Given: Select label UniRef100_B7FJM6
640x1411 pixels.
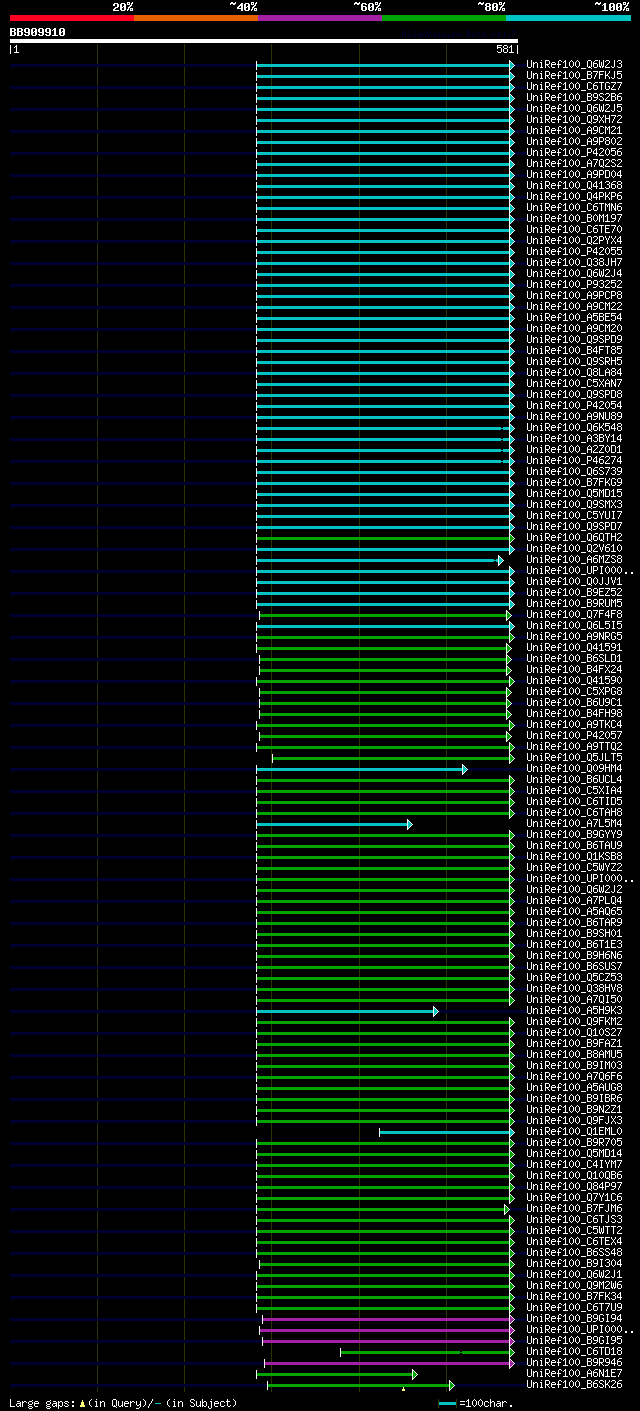Looking at the screenshot, I should [574, 1208].
